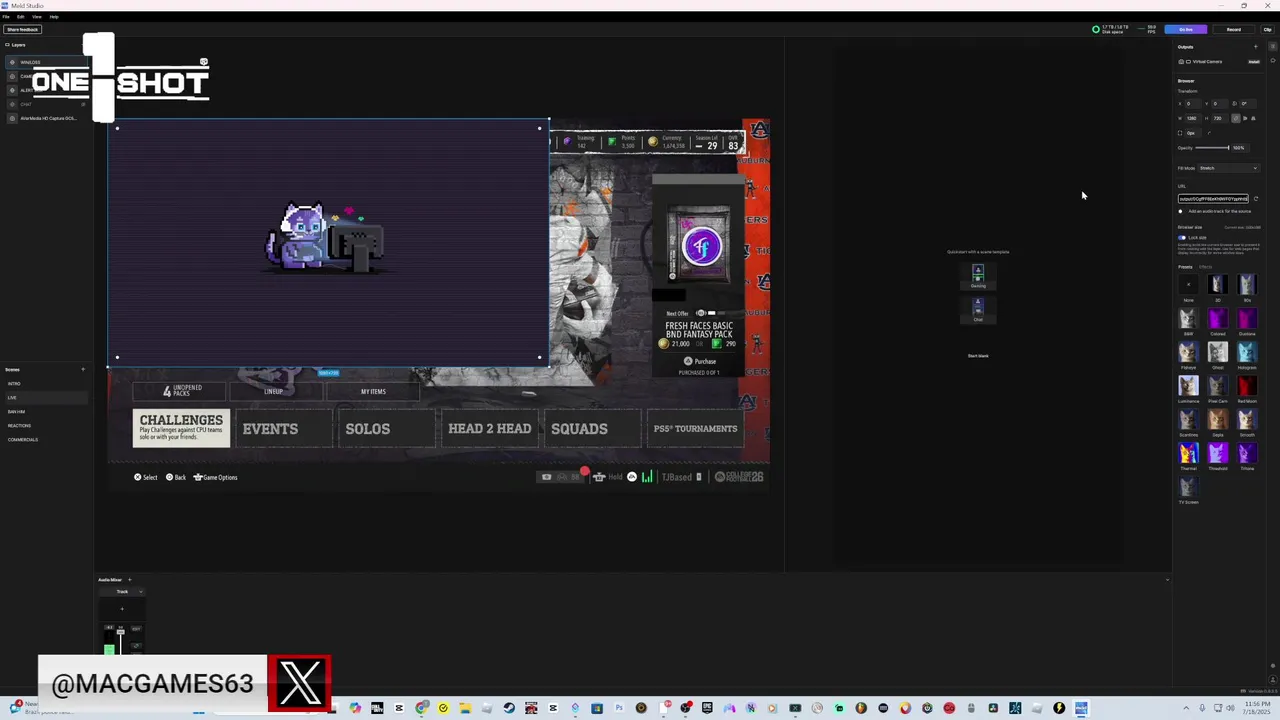
Task: Open the Track dropdown in Audio Mixer
Action: 122,591
